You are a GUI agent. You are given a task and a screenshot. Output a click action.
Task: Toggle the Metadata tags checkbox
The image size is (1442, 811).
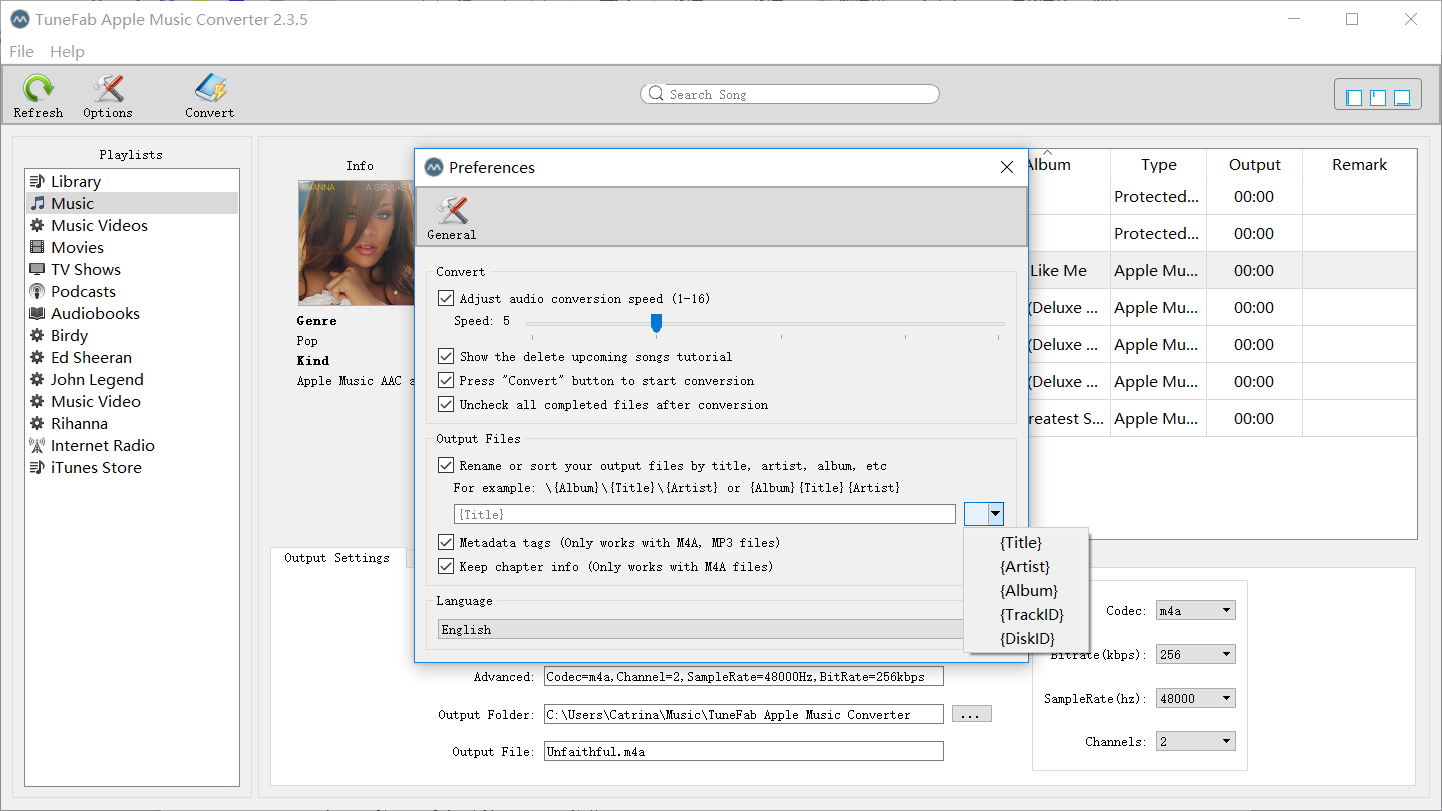(446, 542)
